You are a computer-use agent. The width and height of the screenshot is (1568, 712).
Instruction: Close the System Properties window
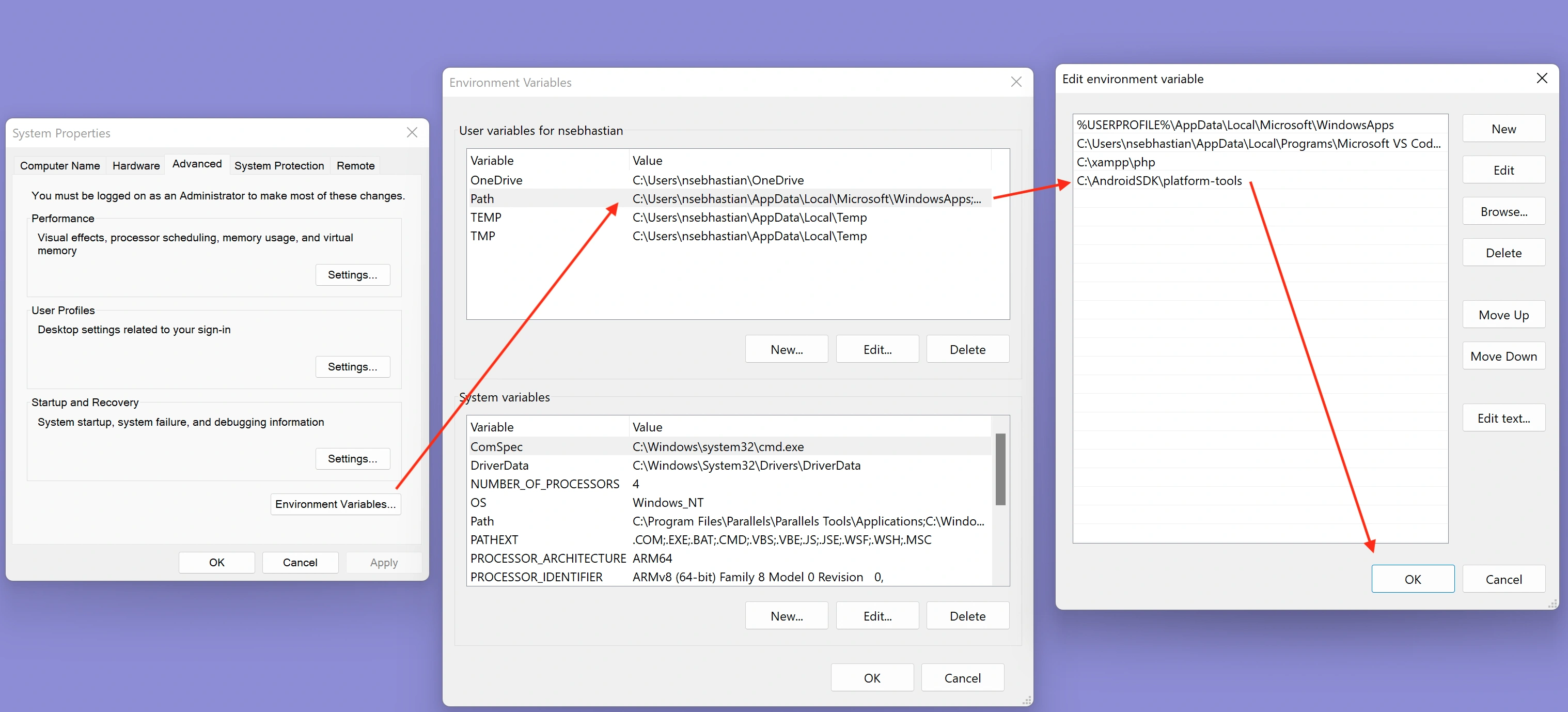(412, 133)
